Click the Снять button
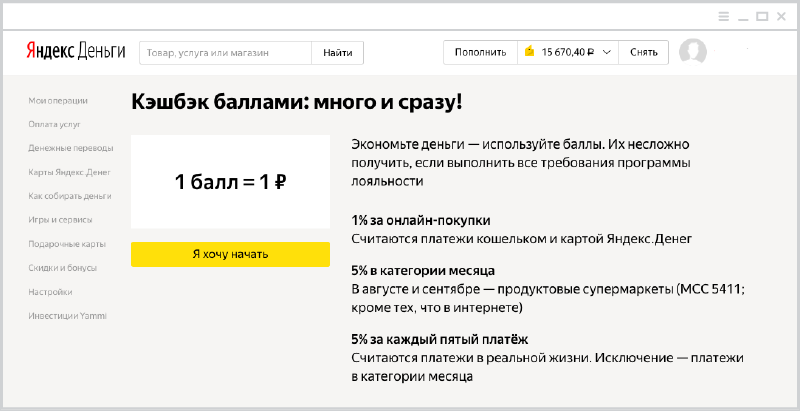Screen dimensions: 800x411 click(643, 52)
